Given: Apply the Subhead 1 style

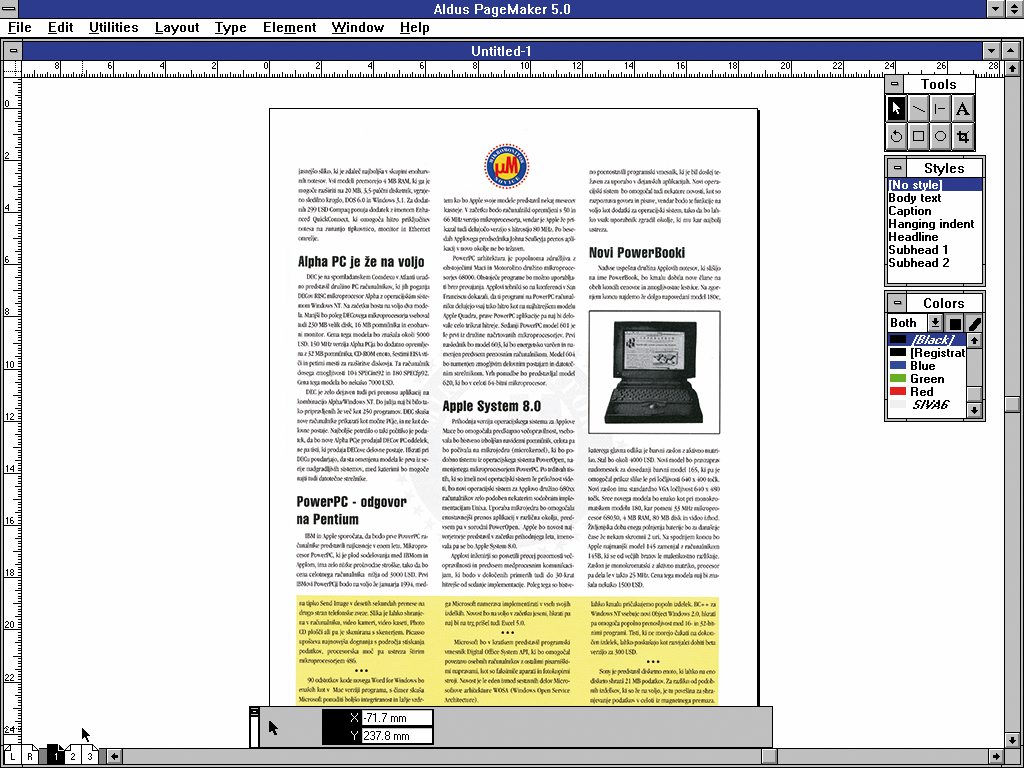Looking at the screenshot, I should click(x=935, y=250).
